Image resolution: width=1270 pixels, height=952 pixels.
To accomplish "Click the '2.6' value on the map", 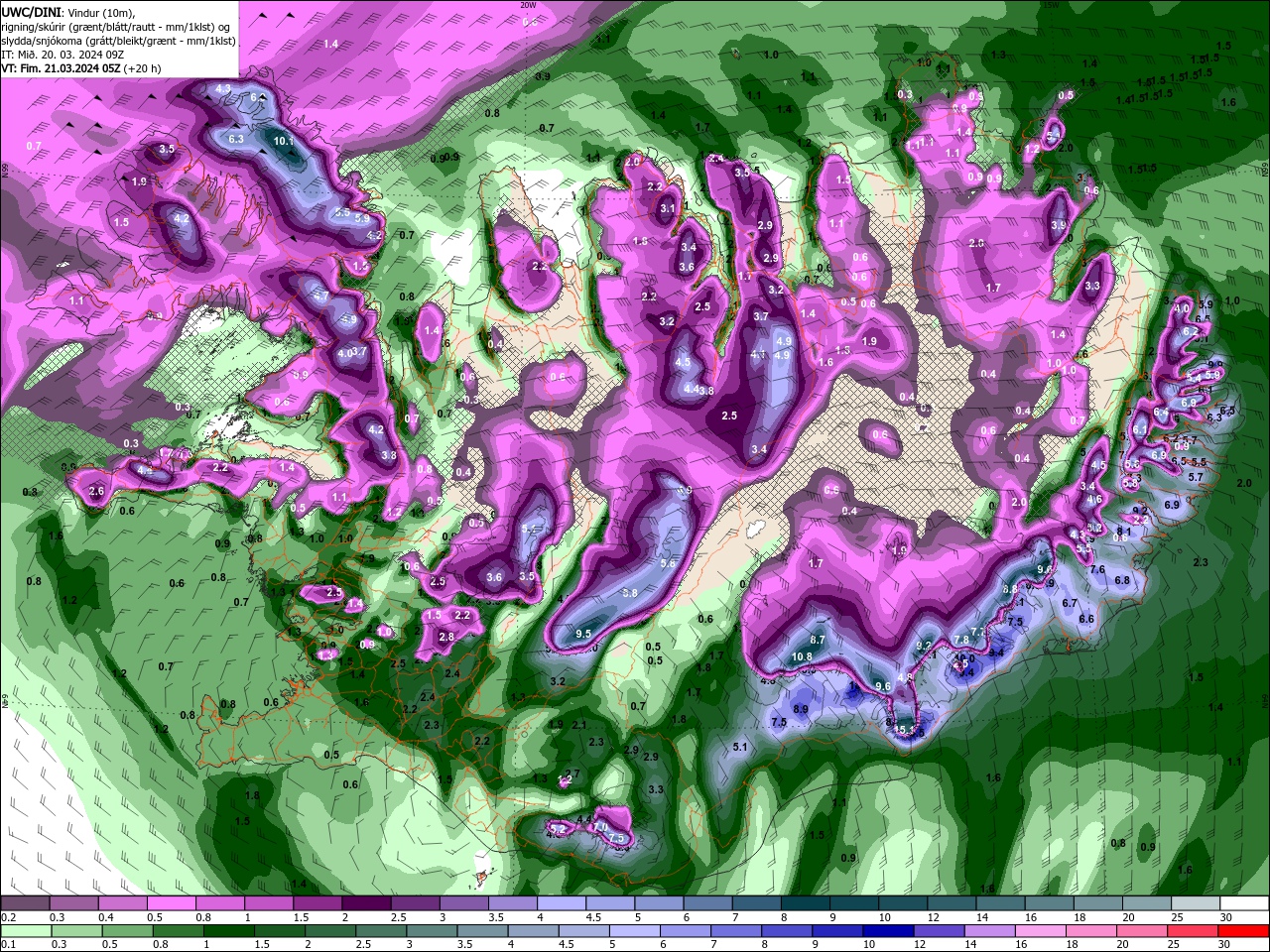I will point(96,491).
